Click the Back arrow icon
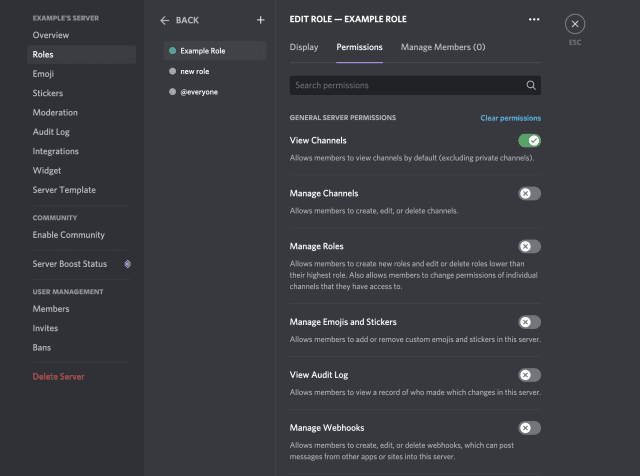The width and height of the screenshot is (640, 476). coord(166,20)
